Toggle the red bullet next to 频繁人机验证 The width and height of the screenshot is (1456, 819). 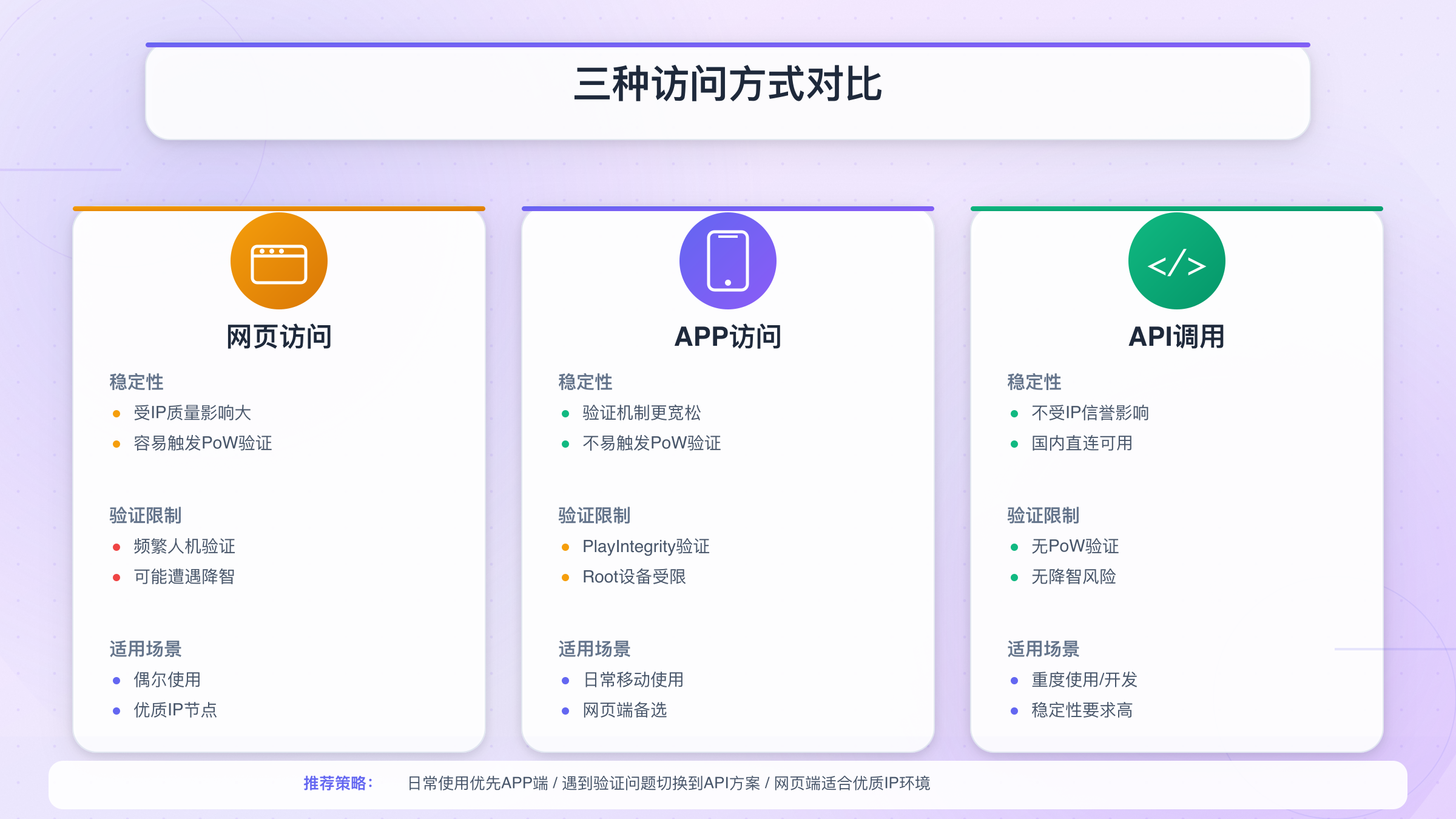115,547
